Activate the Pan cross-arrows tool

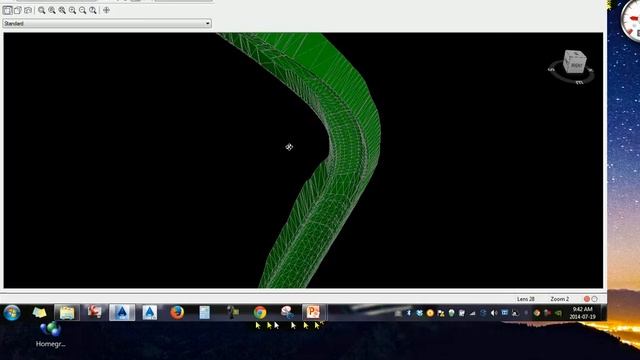107,10
